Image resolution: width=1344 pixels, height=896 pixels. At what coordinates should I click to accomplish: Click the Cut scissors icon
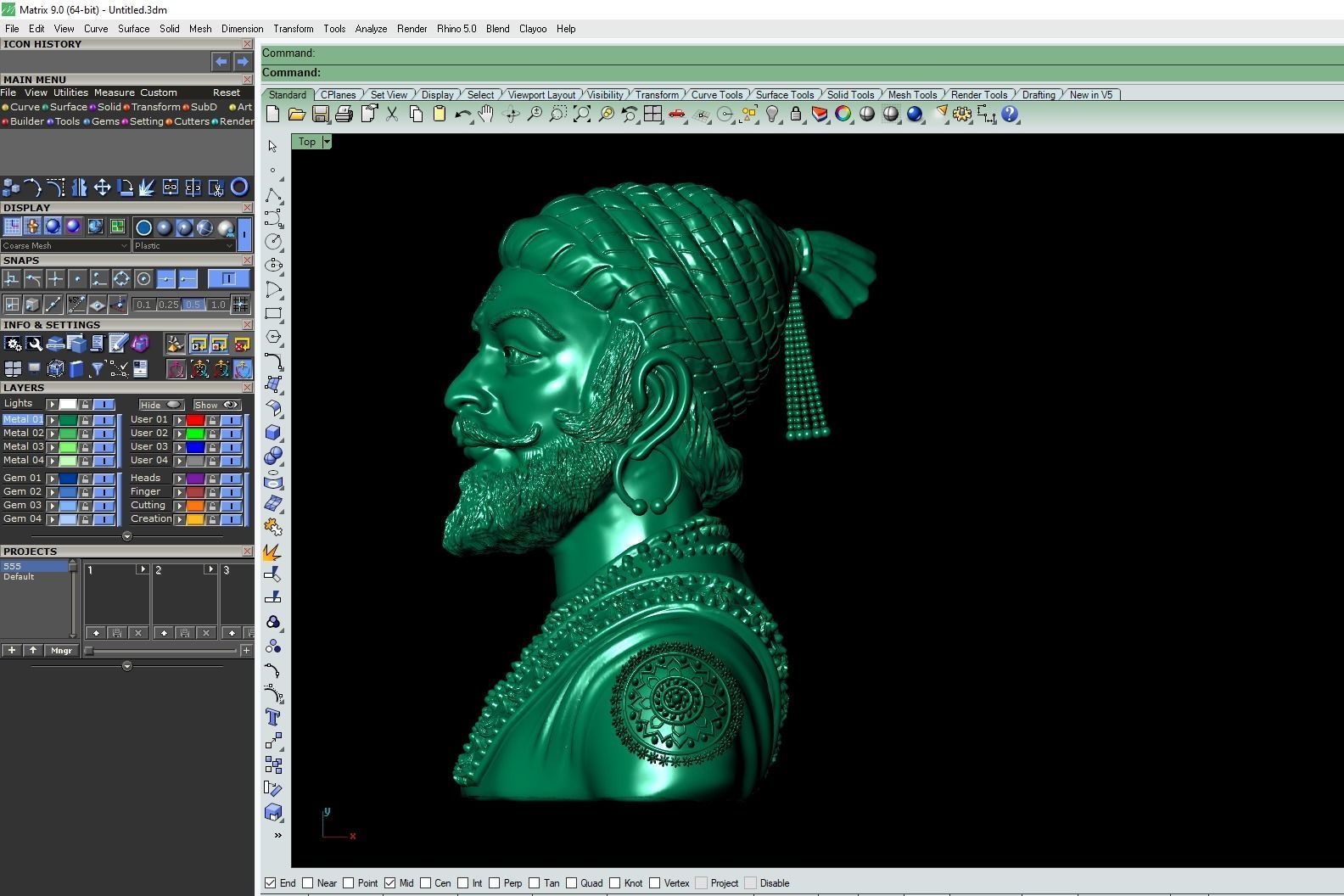tap(392, 115)
